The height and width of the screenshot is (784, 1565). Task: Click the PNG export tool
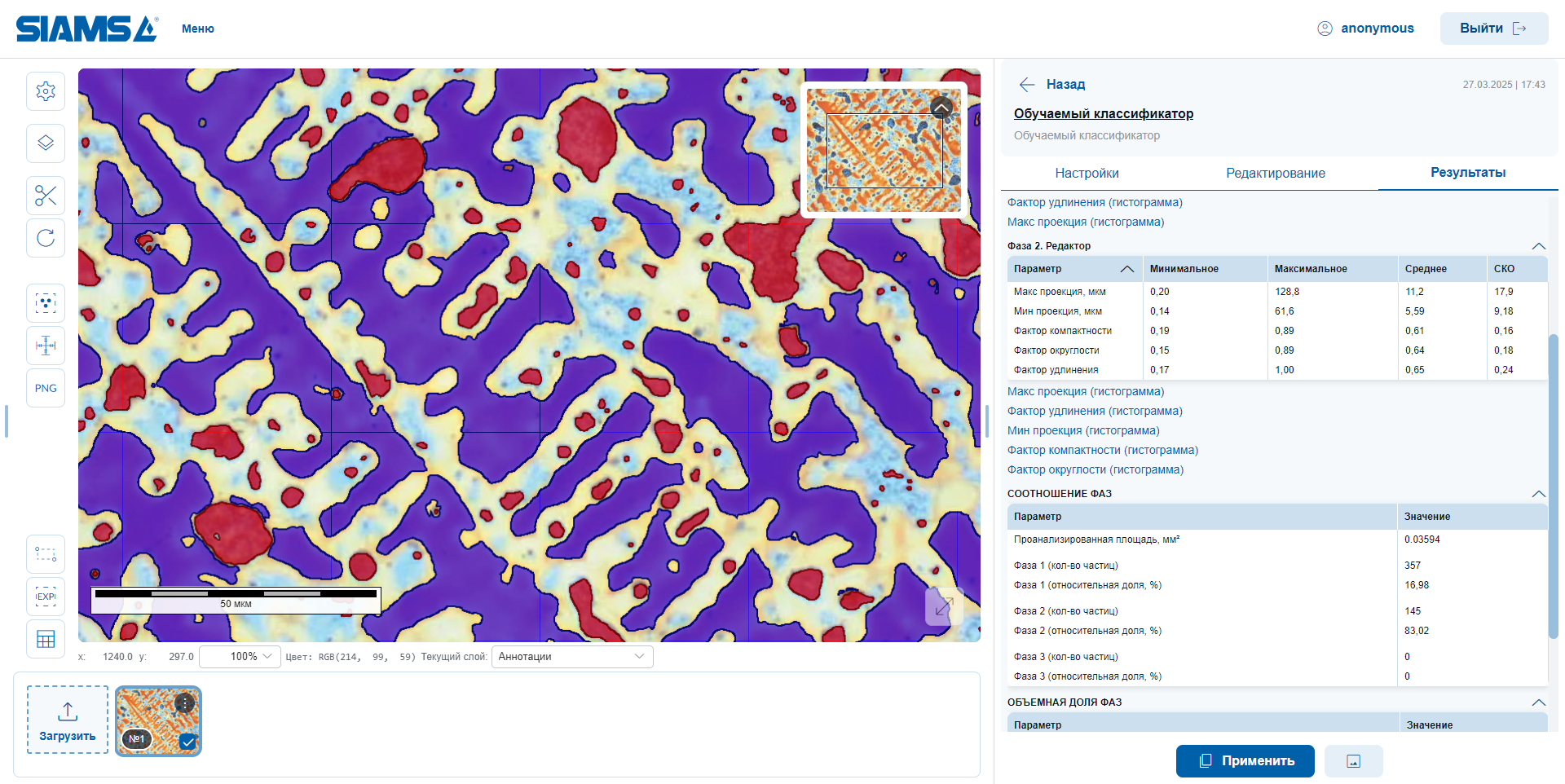[46, 388]
